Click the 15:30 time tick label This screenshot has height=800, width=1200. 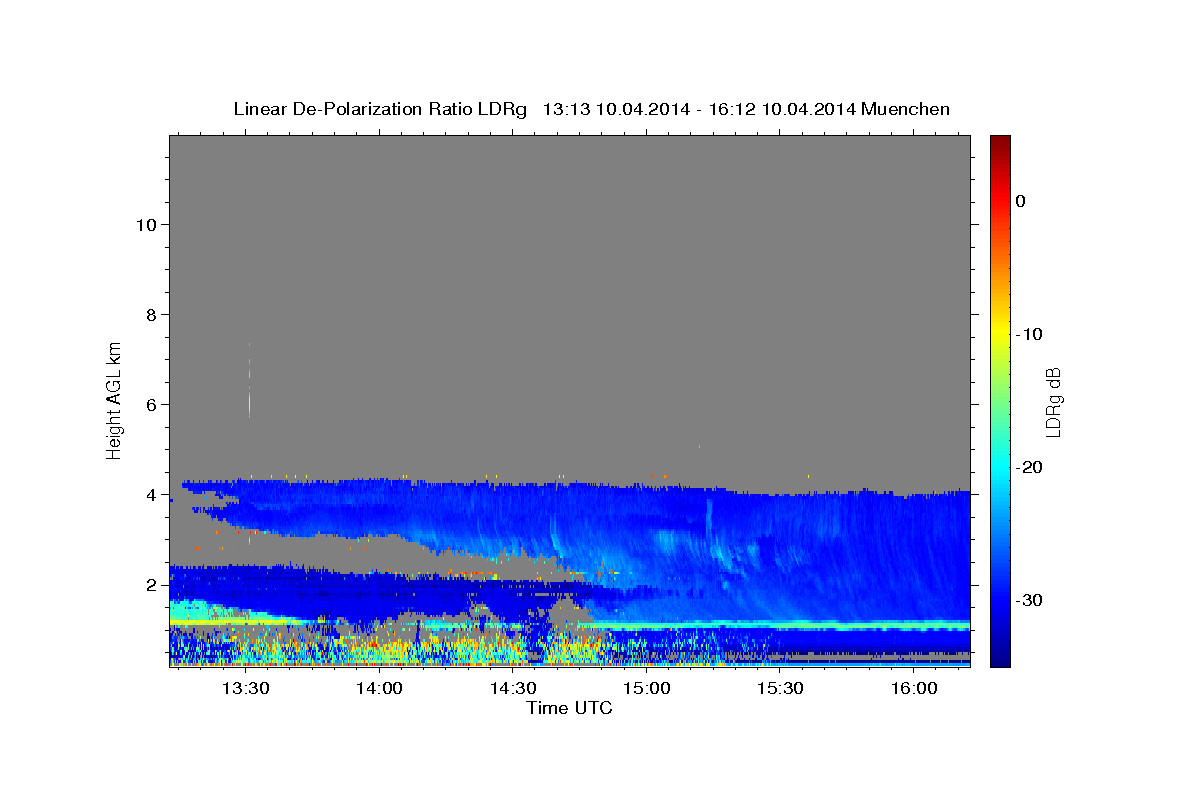780,688
